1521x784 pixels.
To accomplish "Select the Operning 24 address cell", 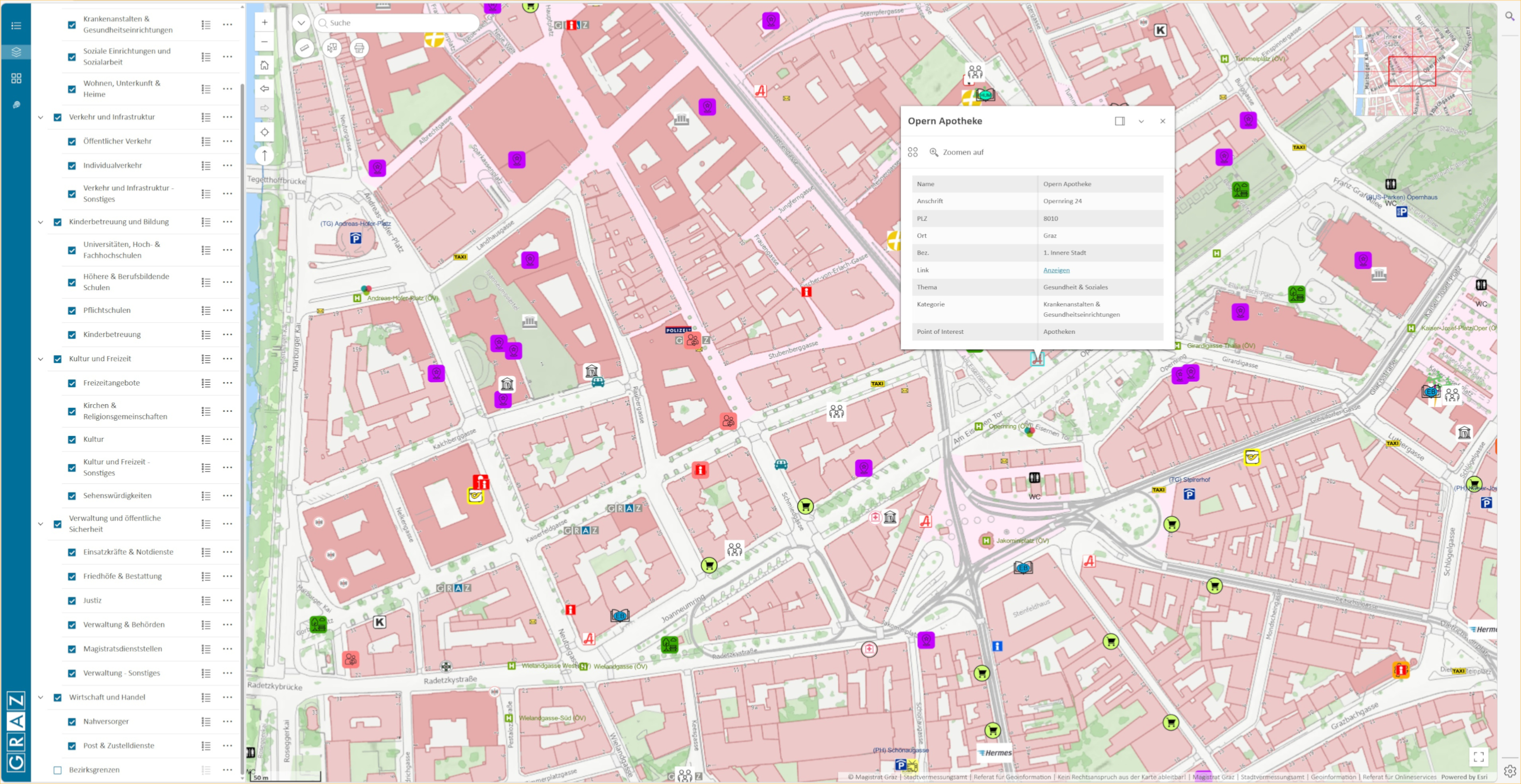I will click(x=1100, y=201).
